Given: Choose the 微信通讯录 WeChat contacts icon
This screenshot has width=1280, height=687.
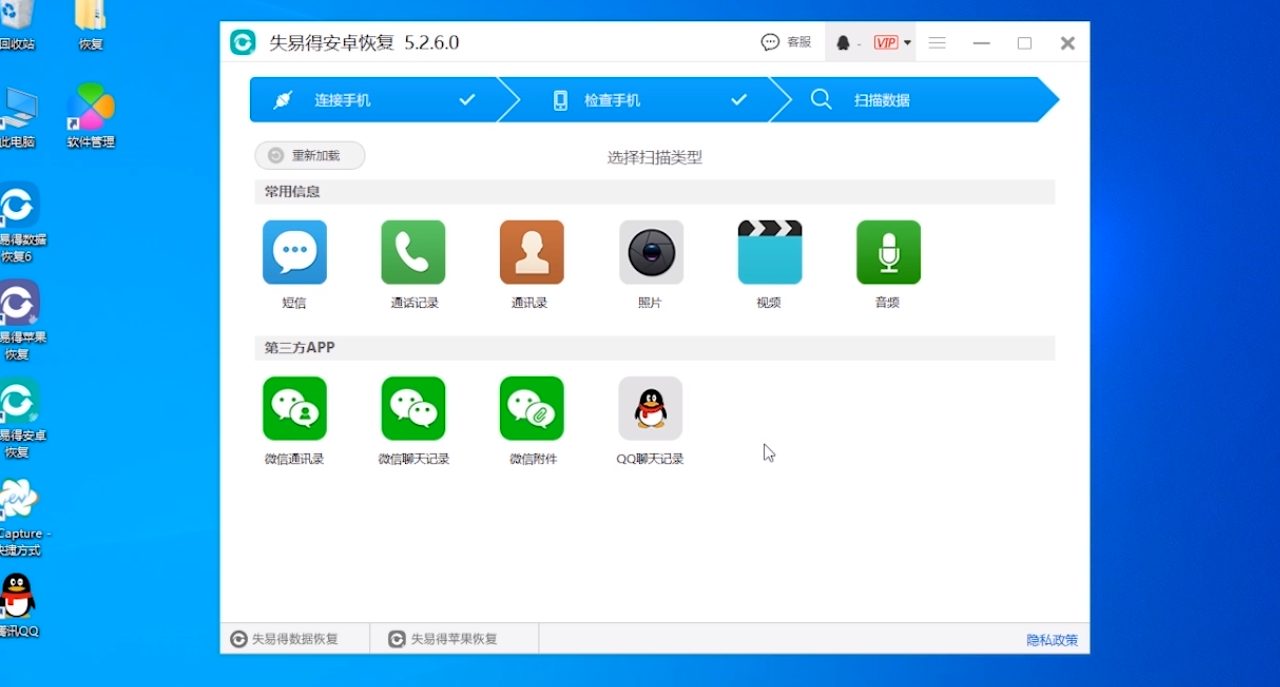Looking at the screenshot, I should tap(294, 408).
